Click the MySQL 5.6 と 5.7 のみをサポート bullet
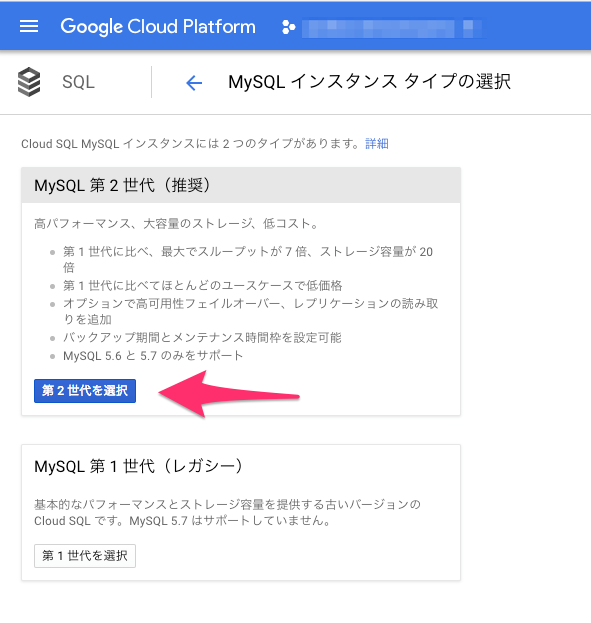This screenshot has height=623, width=591. pyautogui.click(x=153, y=355)
